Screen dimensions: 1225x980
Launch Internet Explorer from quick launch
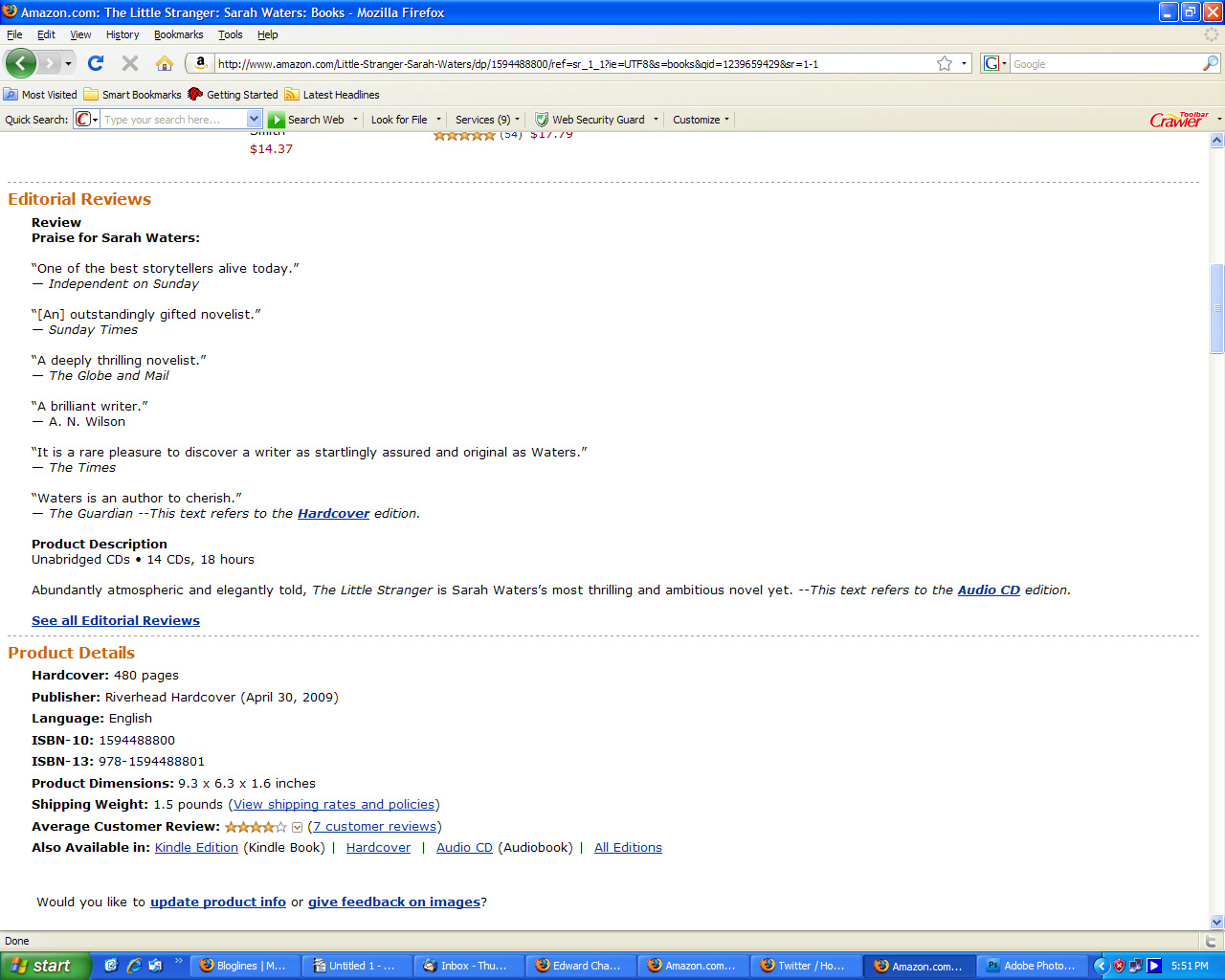coord(133,966)
